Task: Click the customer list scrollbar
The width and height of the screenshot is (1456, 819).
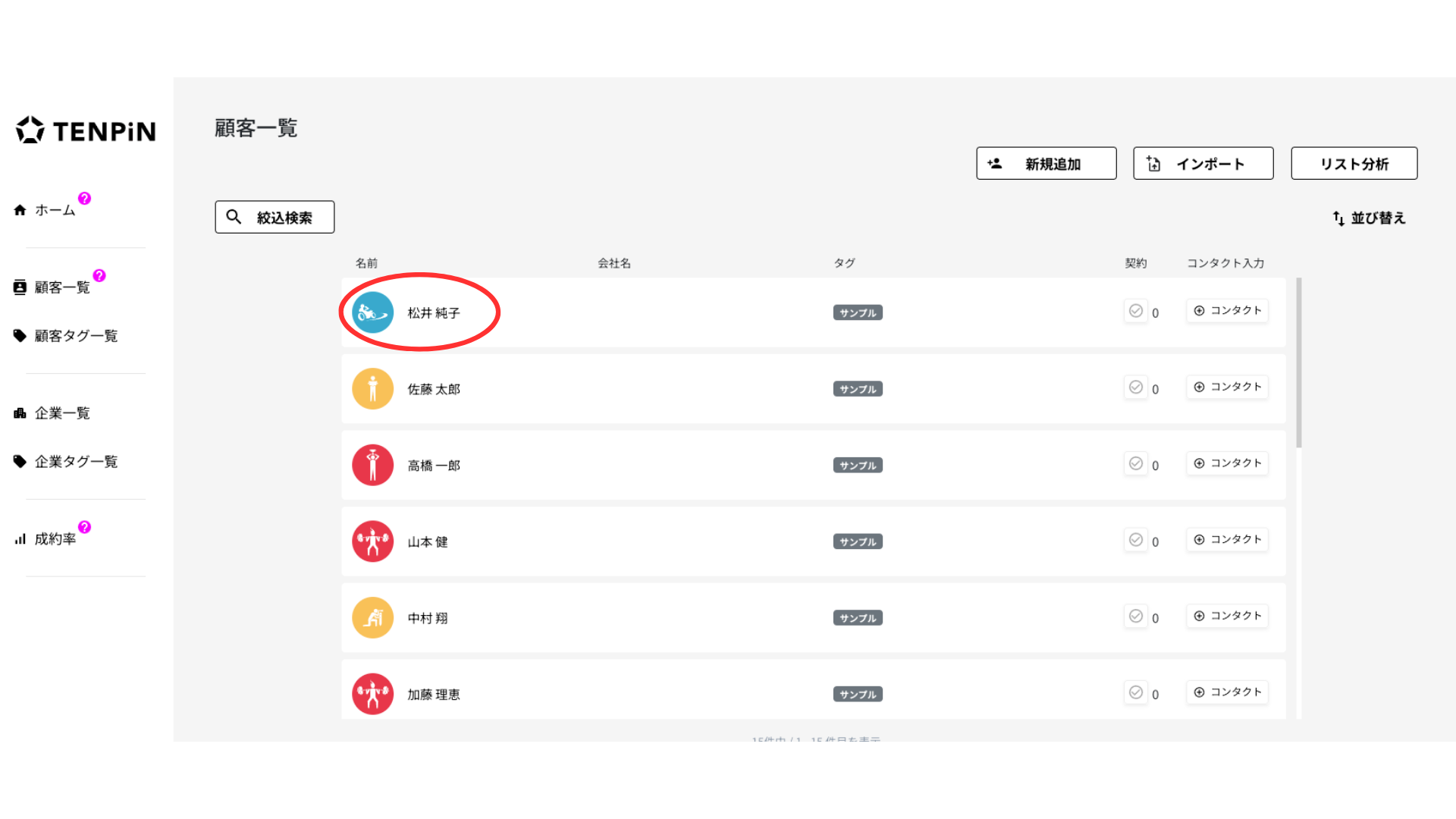Action: (x=1299, y=364)
